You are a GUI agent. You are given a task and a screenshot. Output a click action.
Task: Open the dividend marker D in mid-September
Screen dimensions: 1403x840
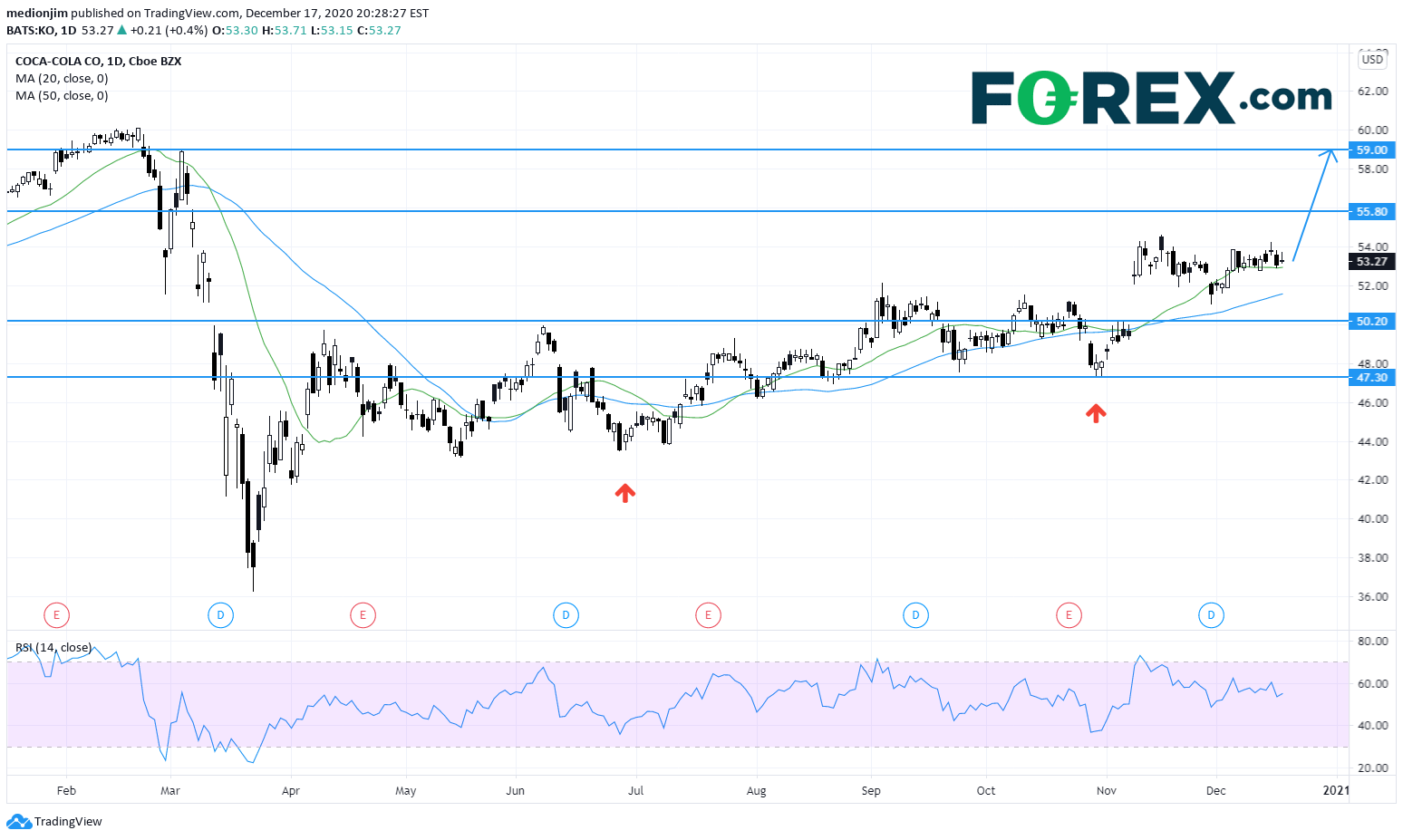[915, 616]
